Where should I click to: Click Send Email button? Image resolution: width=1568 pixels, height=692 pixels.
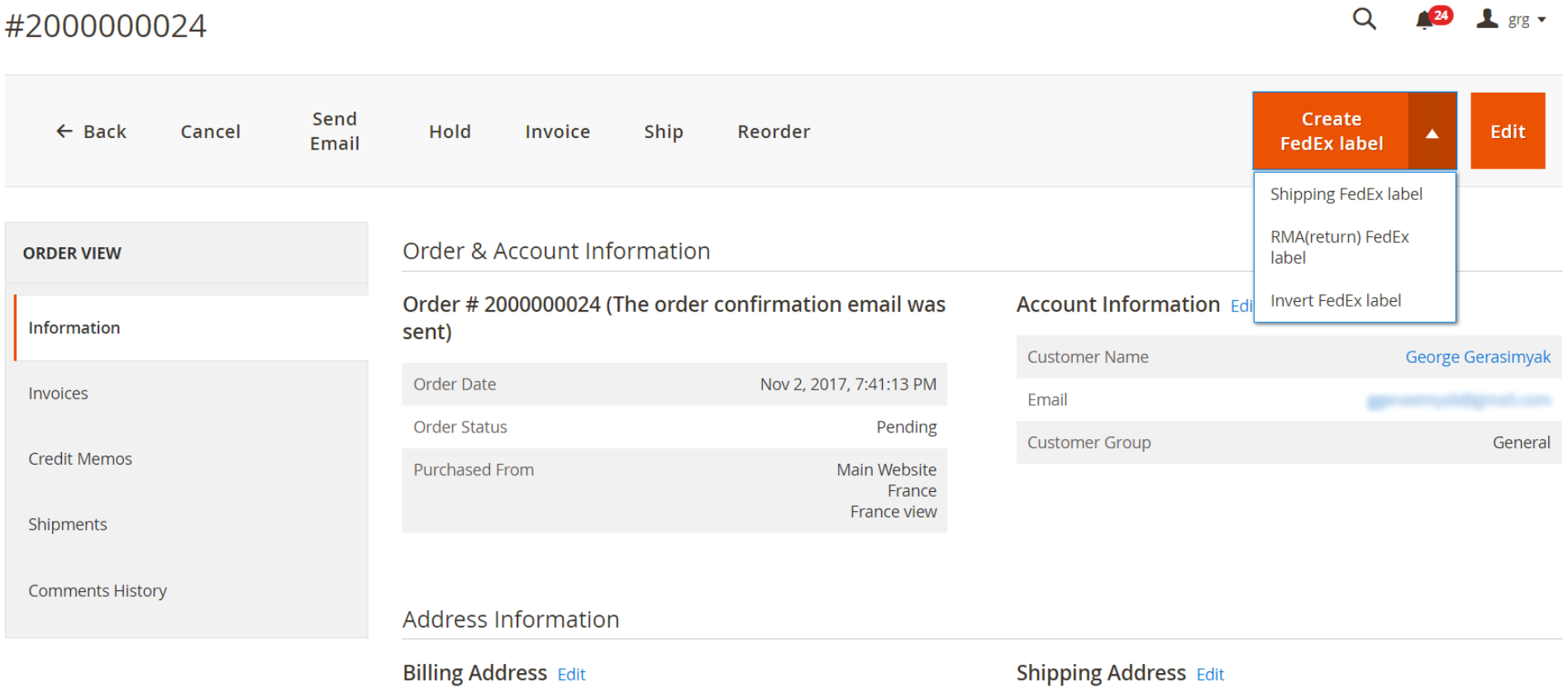pyautogui.click(x=334, y=131)
